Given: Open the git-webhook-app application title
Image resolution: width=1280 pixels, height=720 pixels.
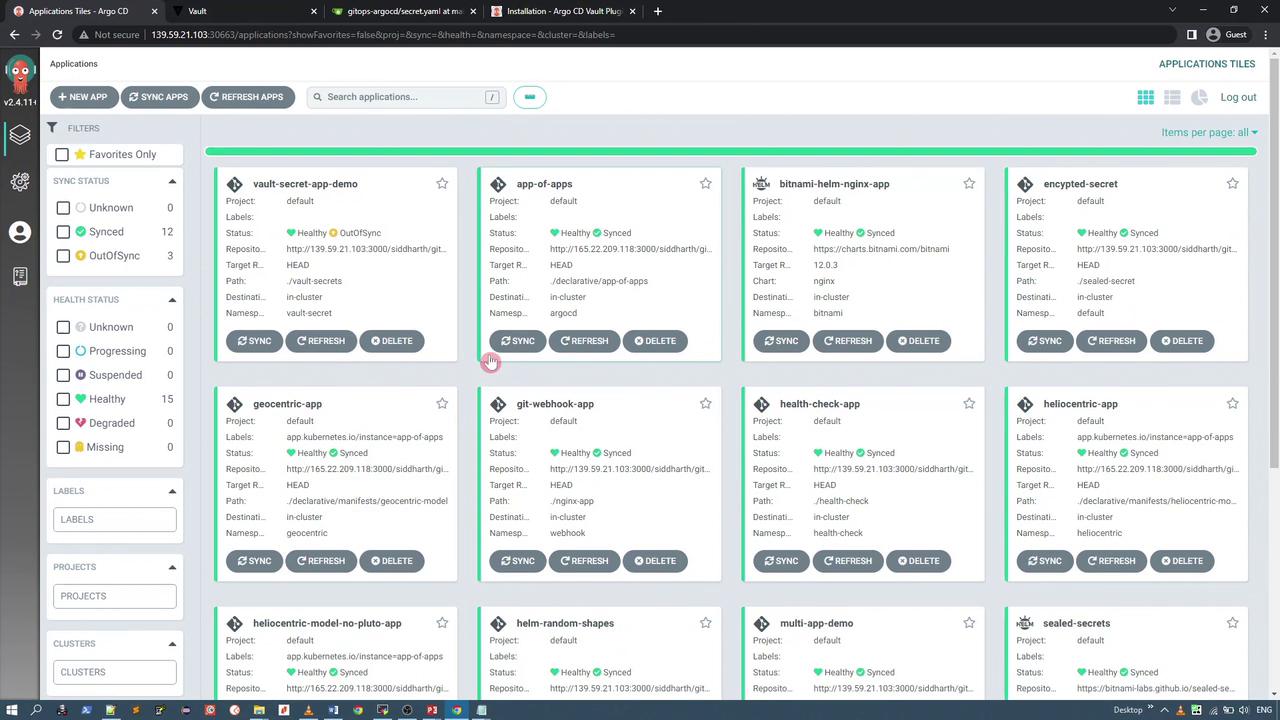Looking at the screenshot, I should 555,404.
